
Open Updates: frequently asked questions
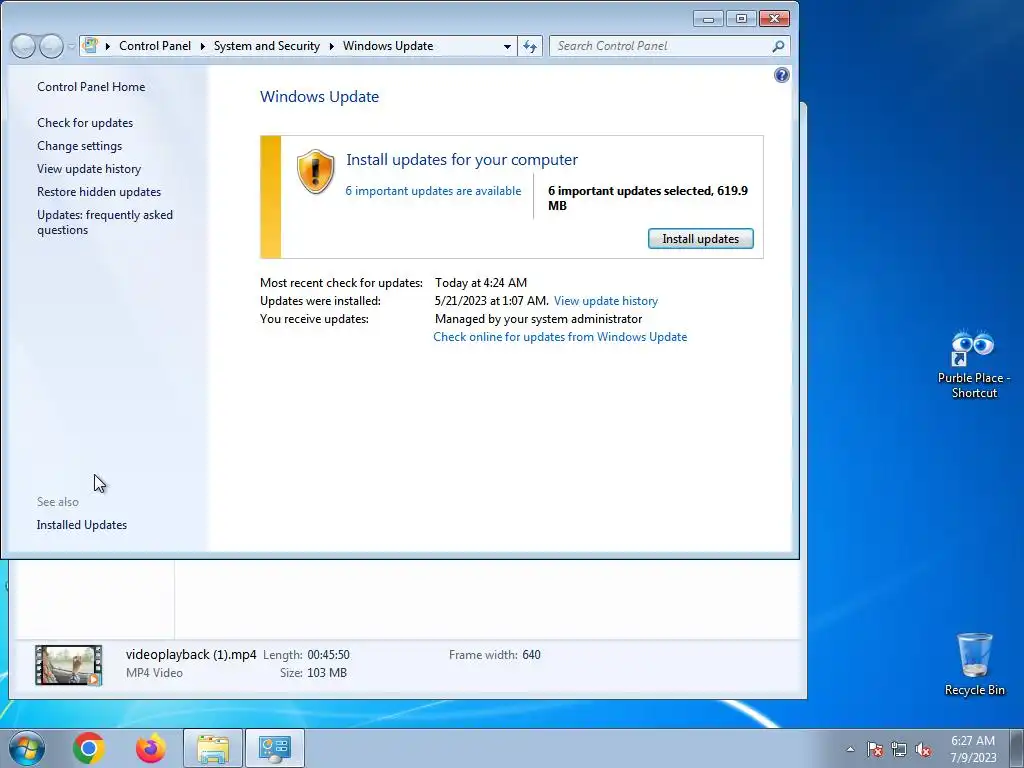point(104,222)
